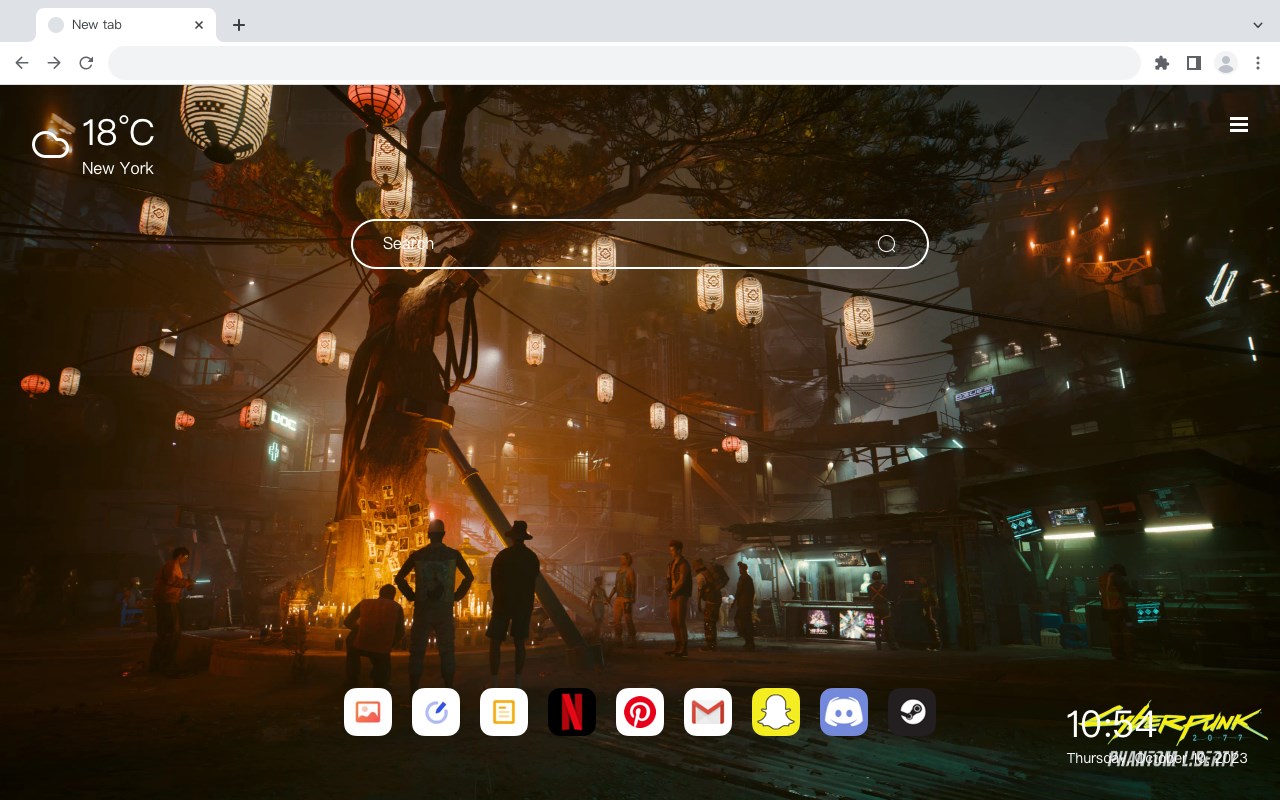The width and height of the screenshot is (1280, 800).
Task: Open the blue checkmark to-do shortcut
Action: click(436, 712)
